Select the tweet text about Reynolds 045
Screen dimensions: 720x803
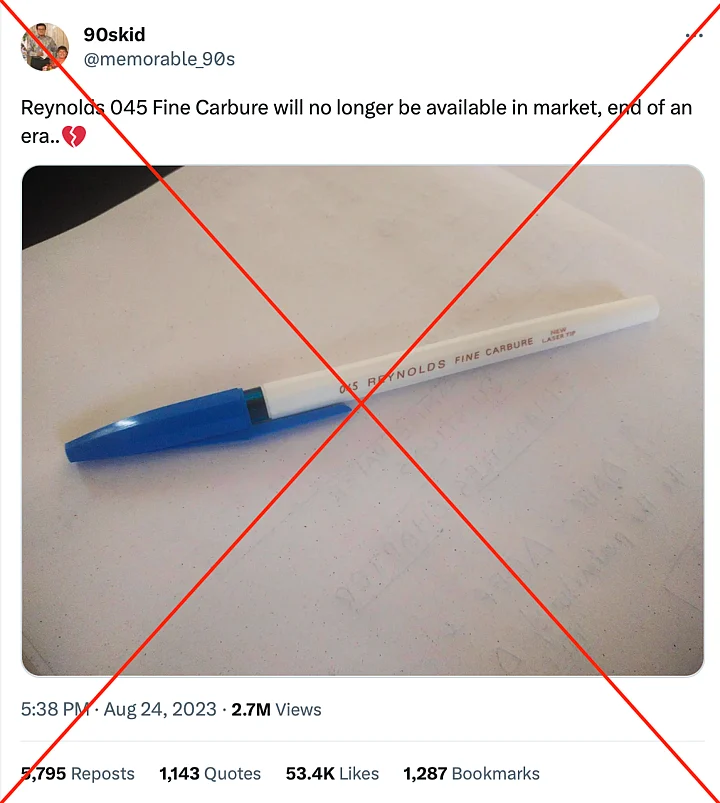[356, 122]
